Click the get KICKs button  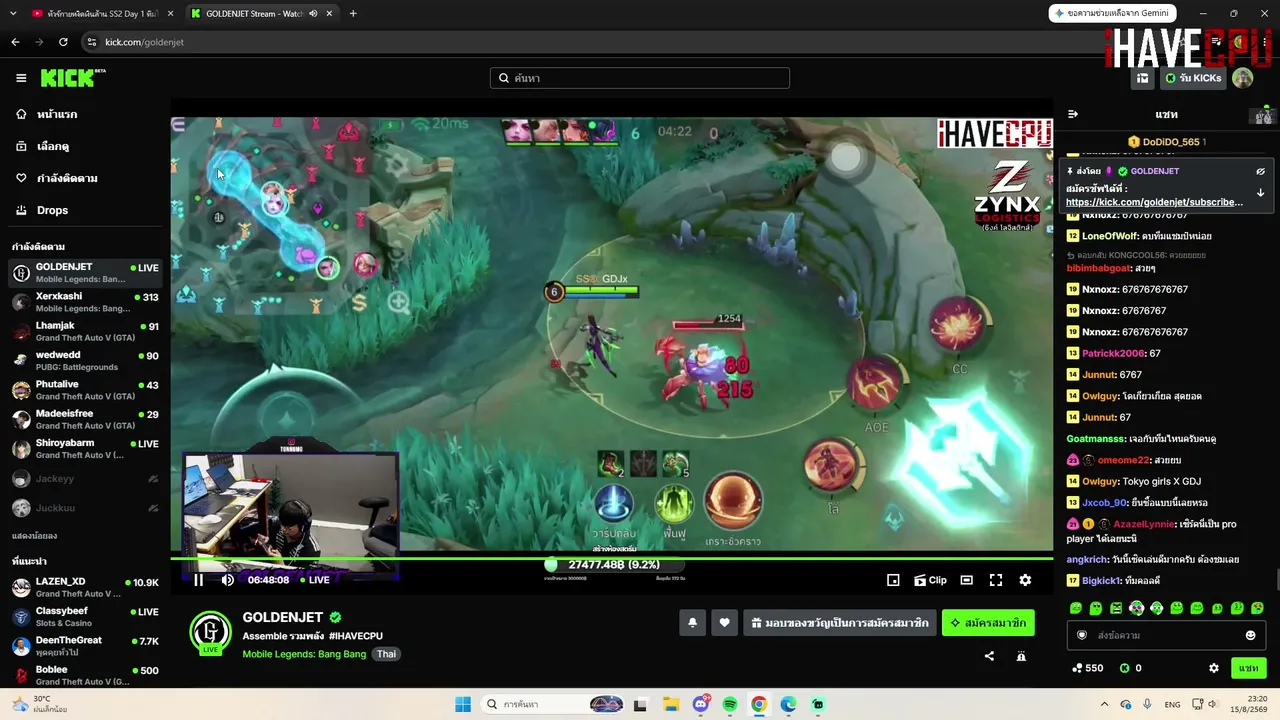tap(1193, 78)
